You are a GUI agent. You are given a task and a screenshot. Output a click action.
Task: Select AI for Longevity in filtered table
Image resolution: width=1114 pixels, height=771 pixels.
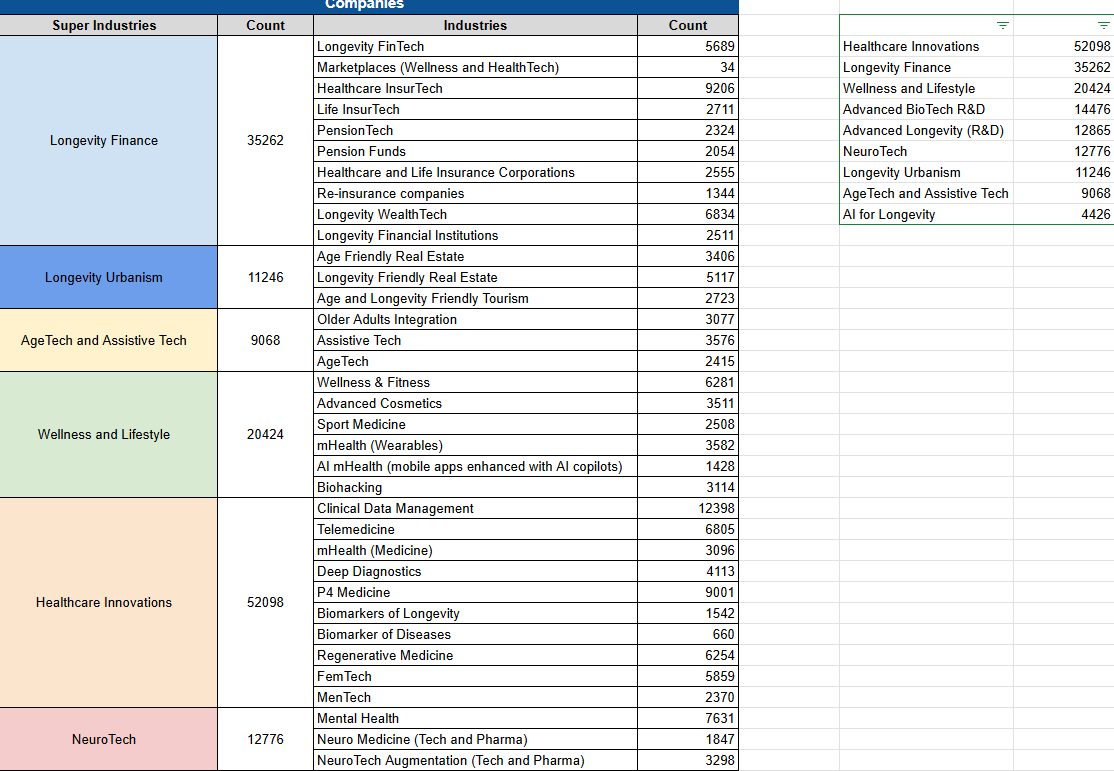pos(925,214)
